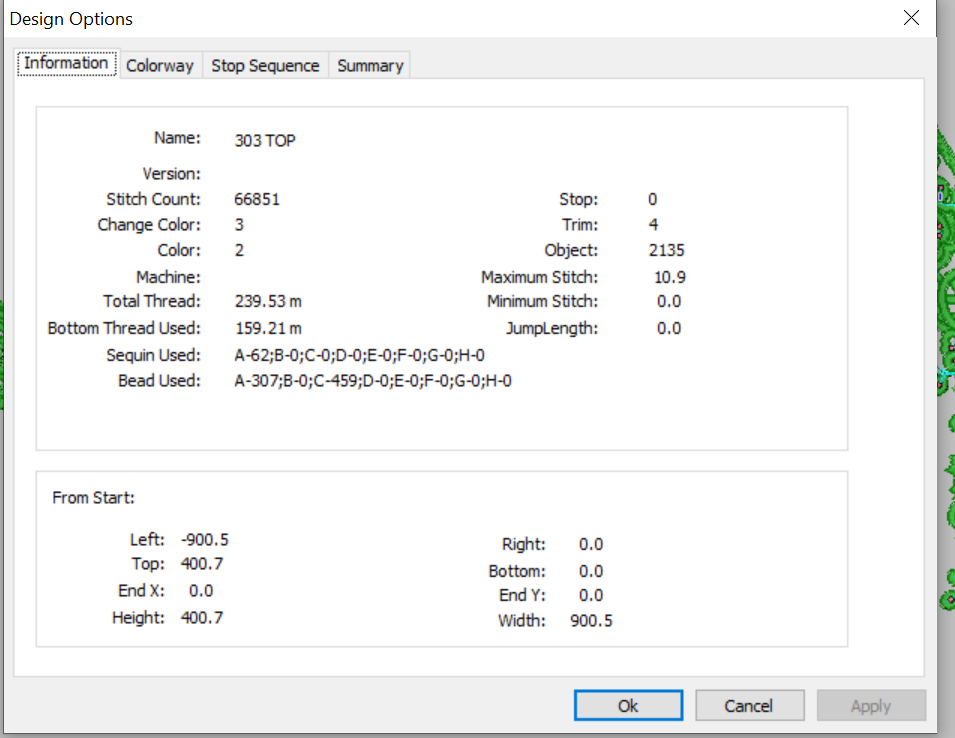Click the Bottom Thread Used value 159.21 m
Image resolution: width=955 pixels, height=738 pixels.
tap(268, 328)
